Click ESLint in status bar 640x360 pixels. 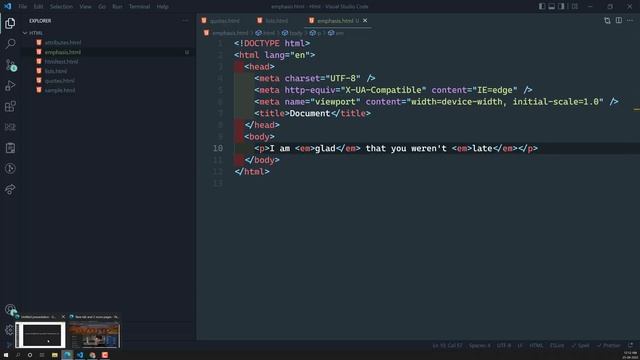(557, 345)
